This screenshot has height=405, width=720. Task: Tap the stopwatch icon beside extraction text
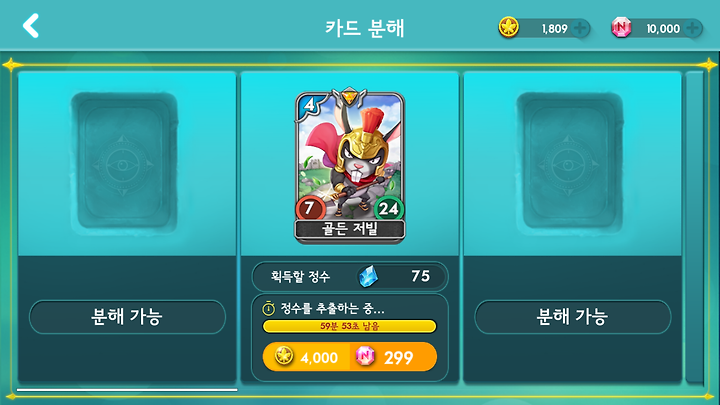tap(269, 309)
